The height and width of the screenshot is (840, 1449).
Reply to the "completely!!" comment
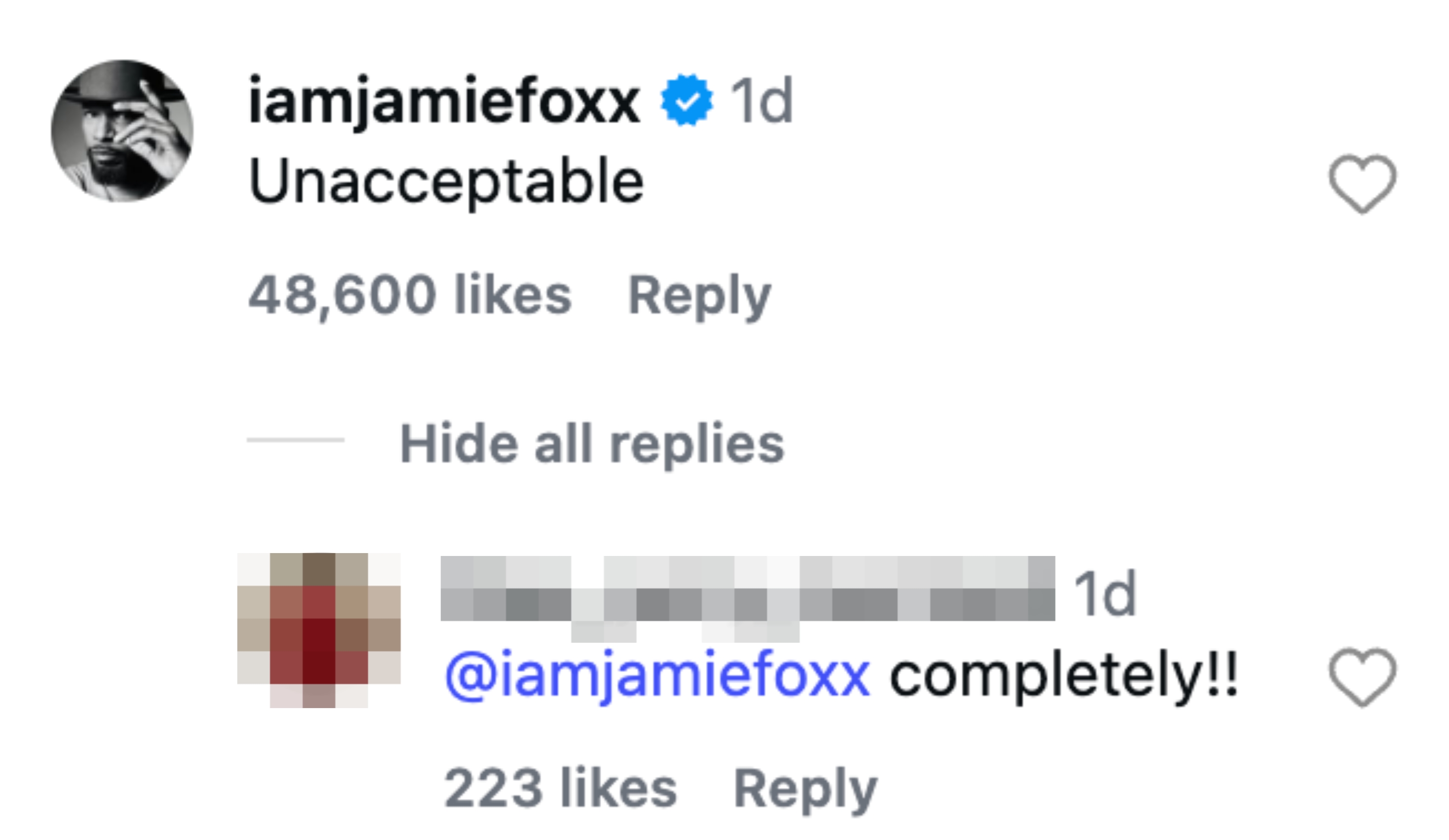(805, 789)
